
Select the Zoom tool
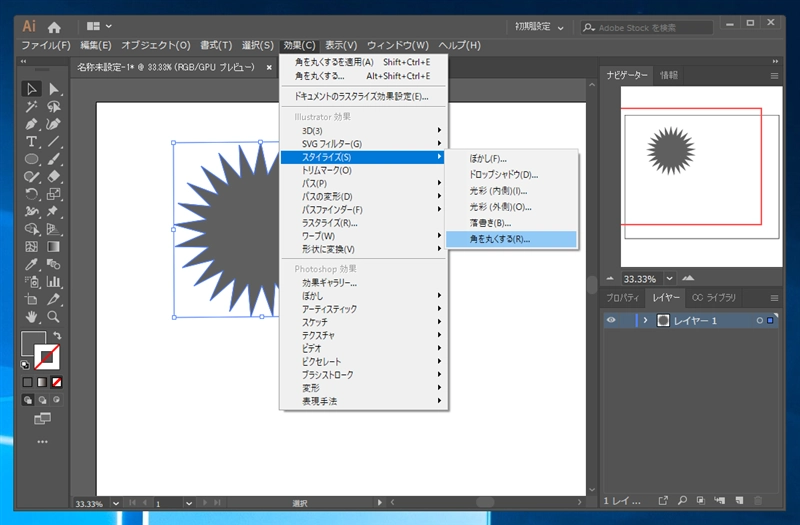54,317
